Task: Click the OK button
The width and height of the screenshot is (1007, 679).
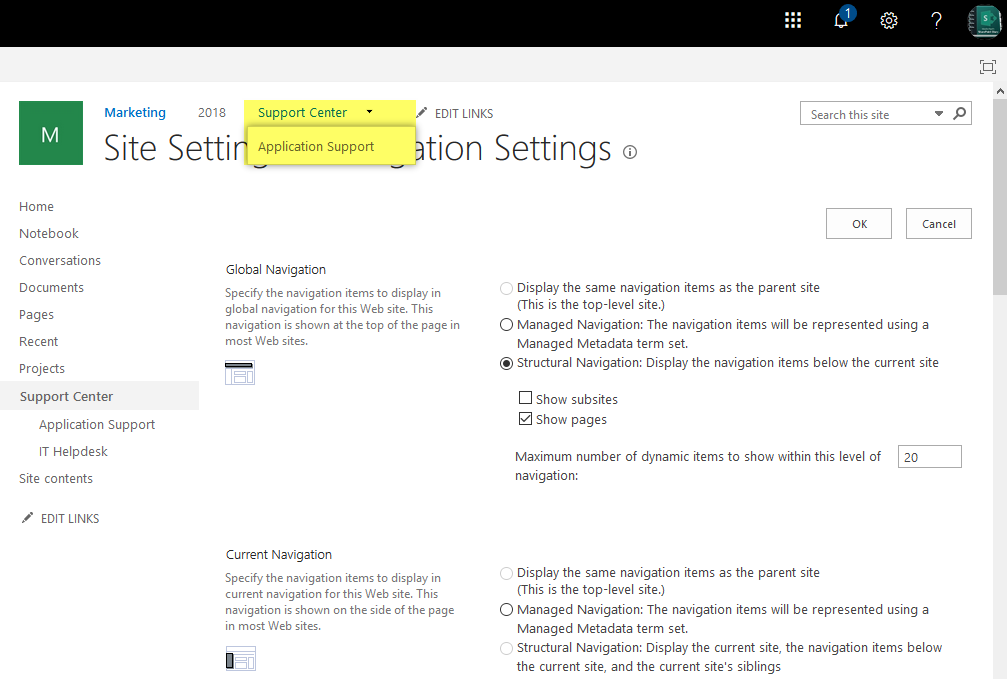Action: click(858, 223)
